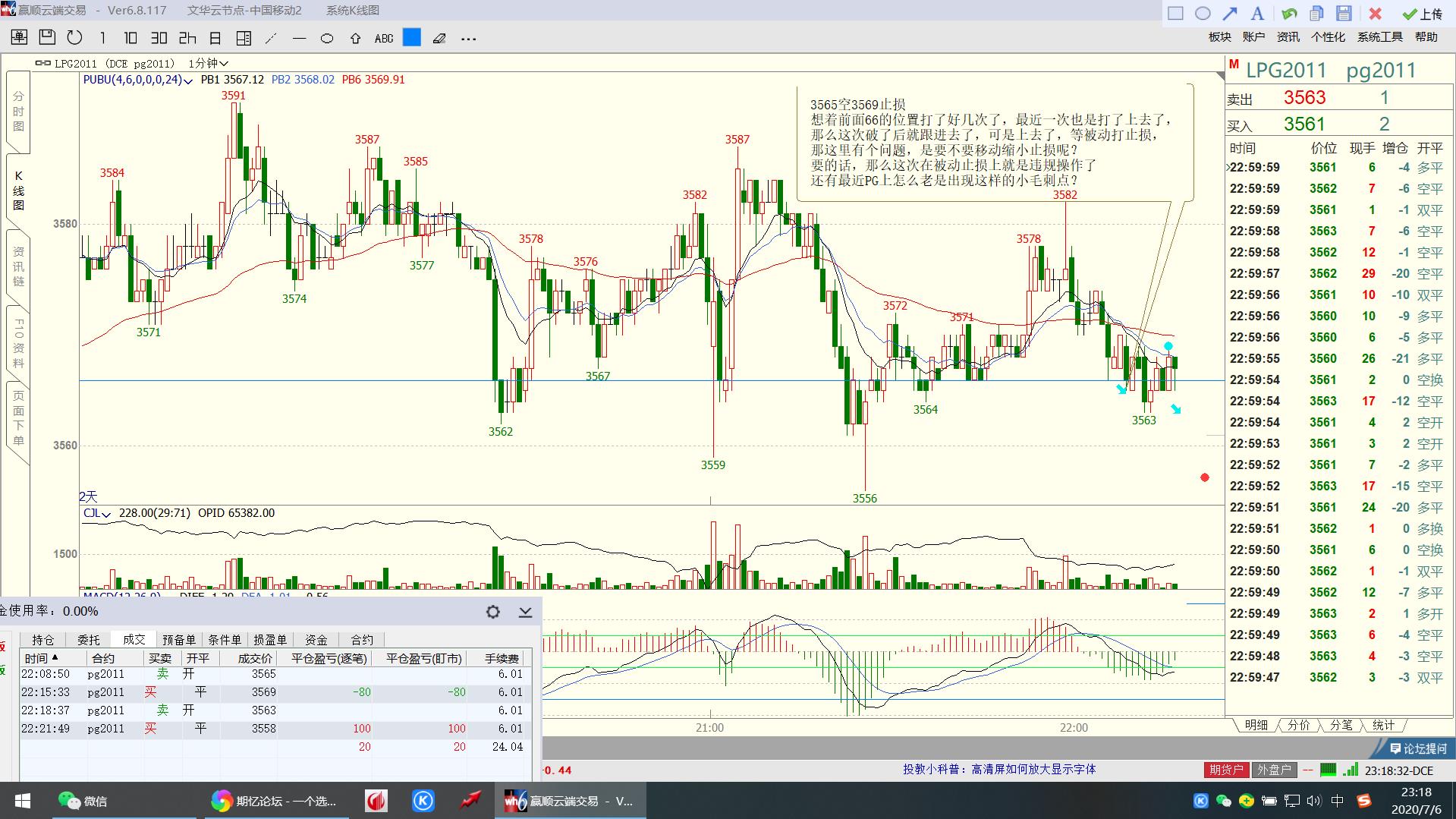Open the 高清屏如何放大显示字体 tip link

(999, 769)
